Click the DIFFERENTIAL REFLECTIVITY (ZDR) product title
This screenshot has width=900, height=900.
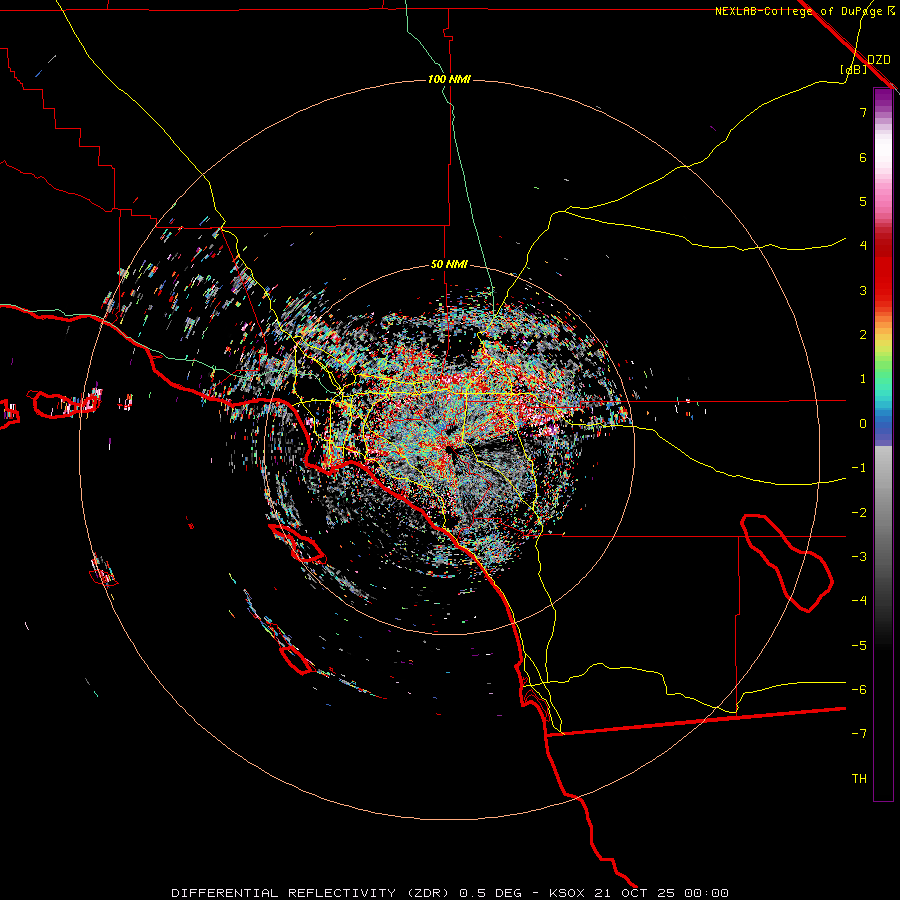[x=312, y=893]
